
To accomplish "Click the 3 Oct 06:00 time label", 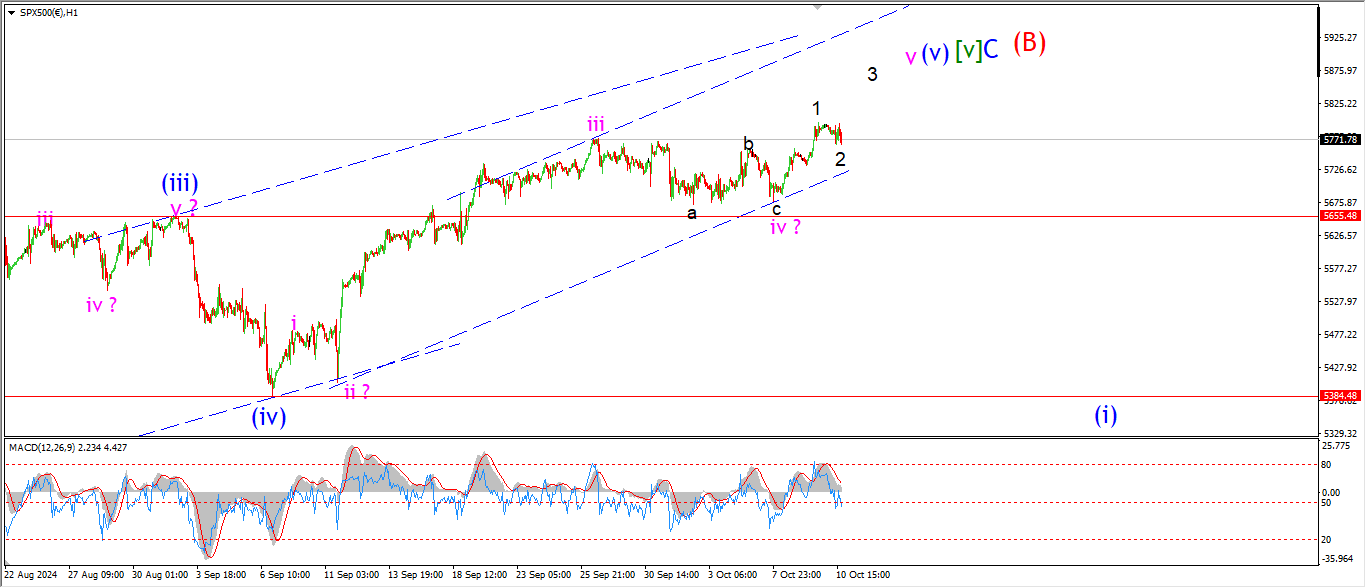I will point(733,575).
